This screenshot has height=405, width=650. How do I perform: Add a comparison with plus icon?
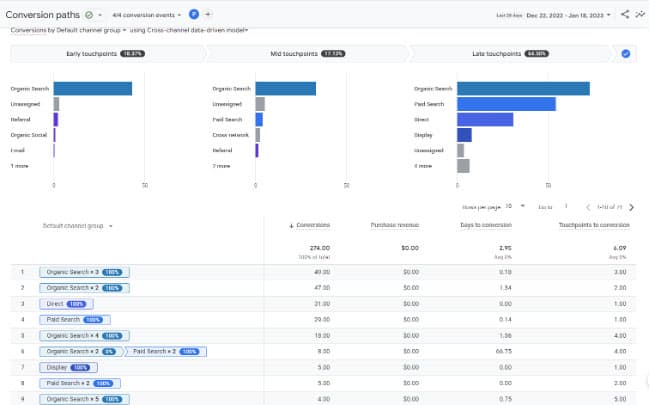click(208, 15)
